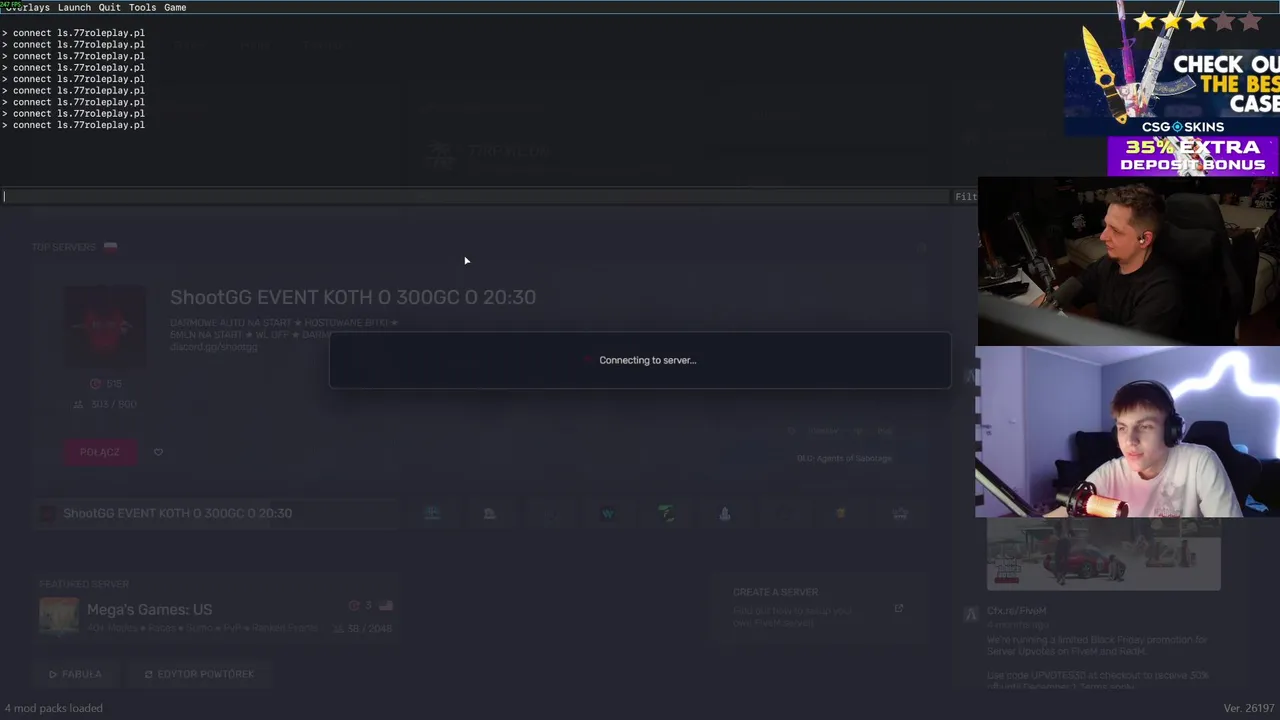The image size is (1280, 720).
Task: Click the FABUŁA story mode button
Action: click(x=75, y=674)
